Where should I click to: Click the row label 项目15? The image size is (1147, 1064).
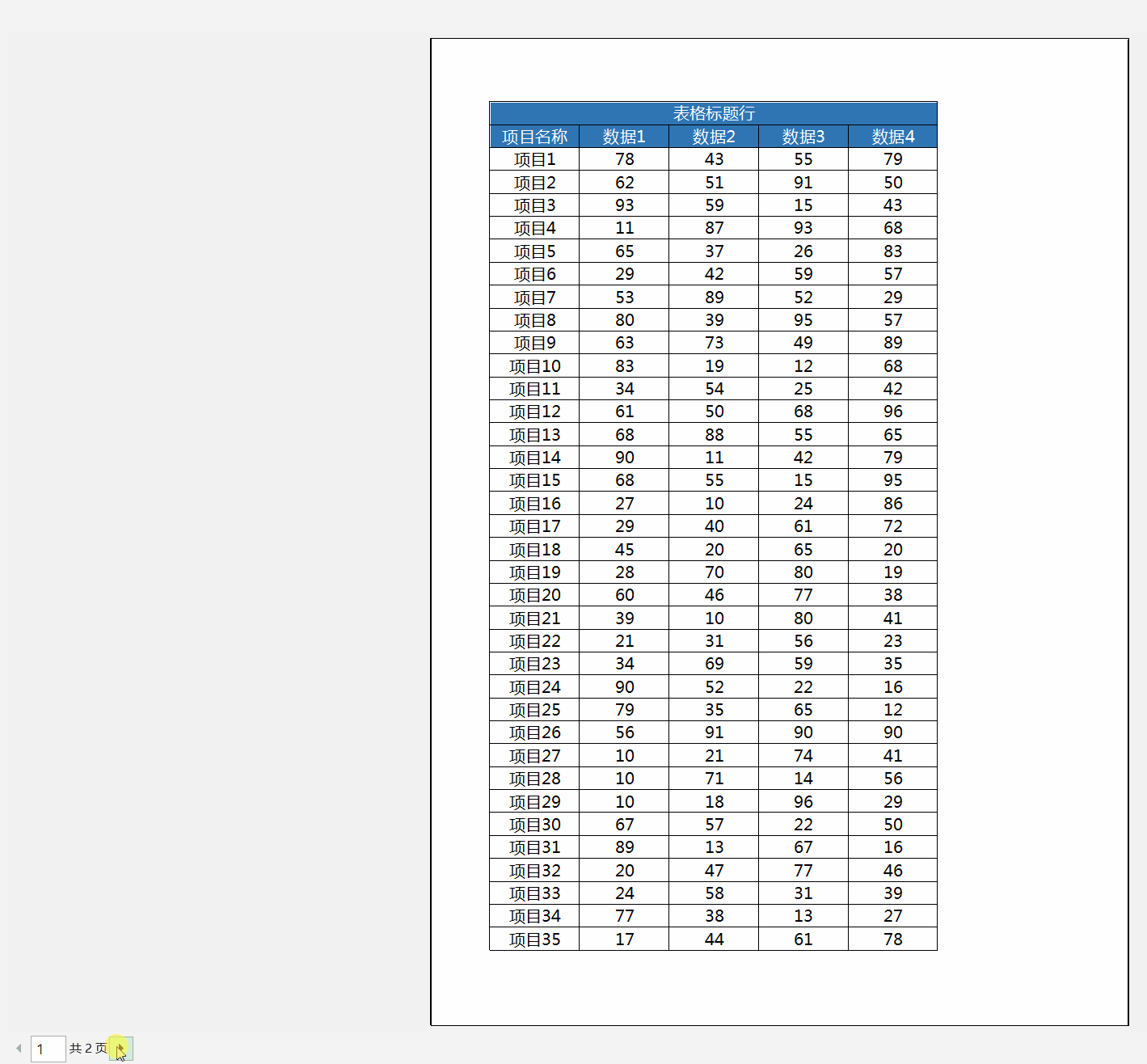(x=535, y=480)
